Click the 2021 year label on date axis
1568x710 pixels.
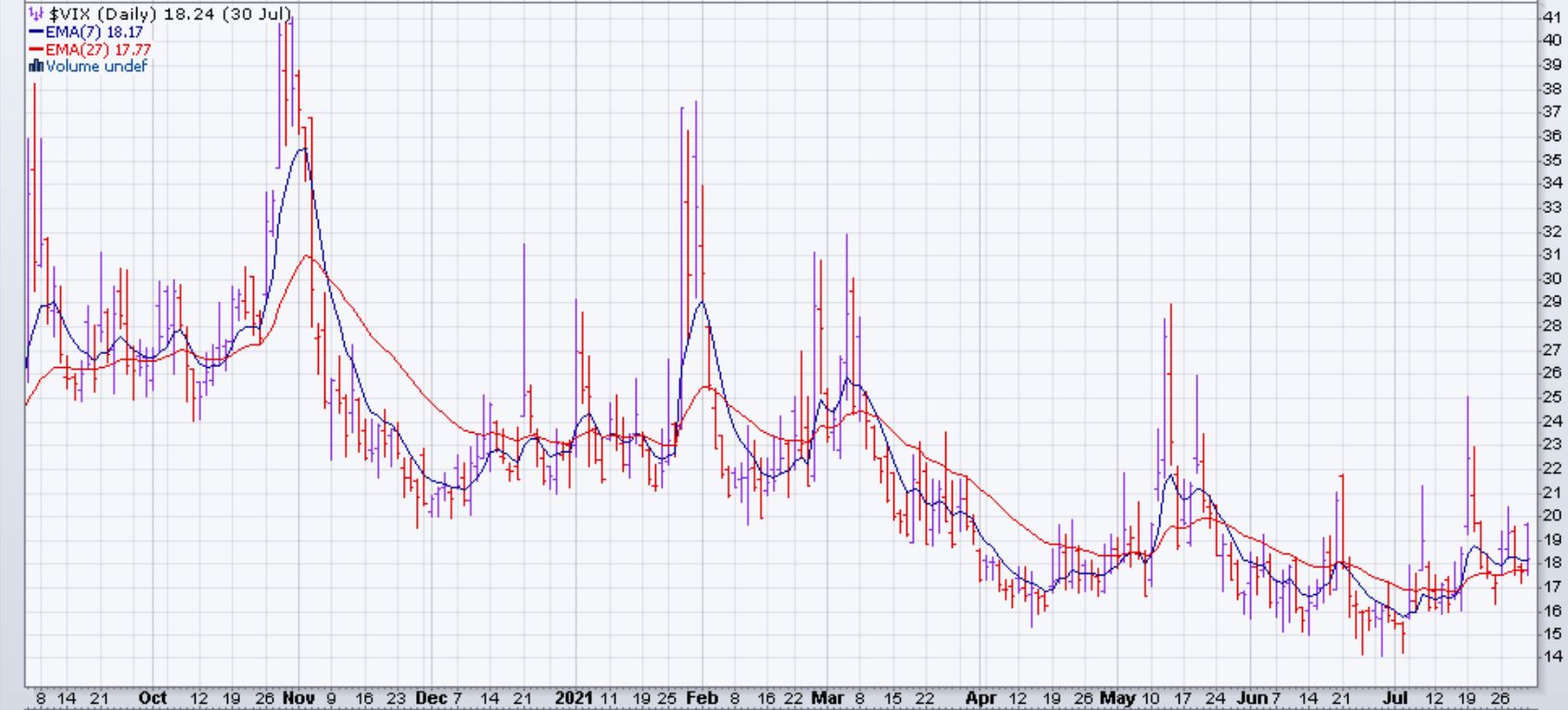(573, 698)
